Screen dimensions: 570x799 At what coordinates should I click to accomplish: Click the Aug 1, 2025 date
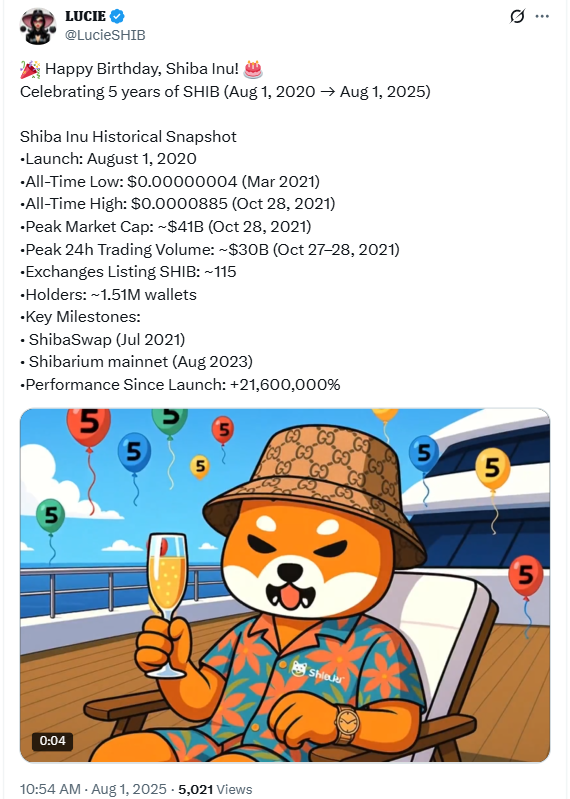tap(129, 789)
